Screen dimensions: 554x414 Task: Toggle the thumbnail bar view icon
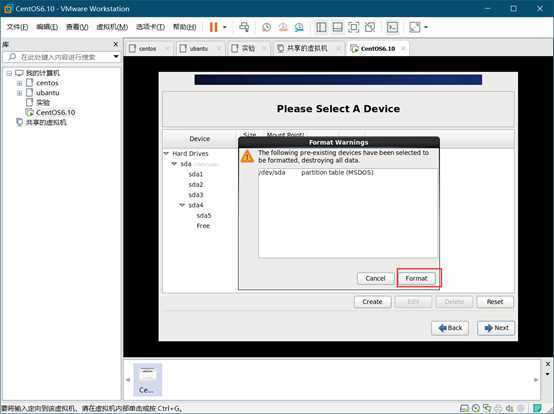coord(337,27)
